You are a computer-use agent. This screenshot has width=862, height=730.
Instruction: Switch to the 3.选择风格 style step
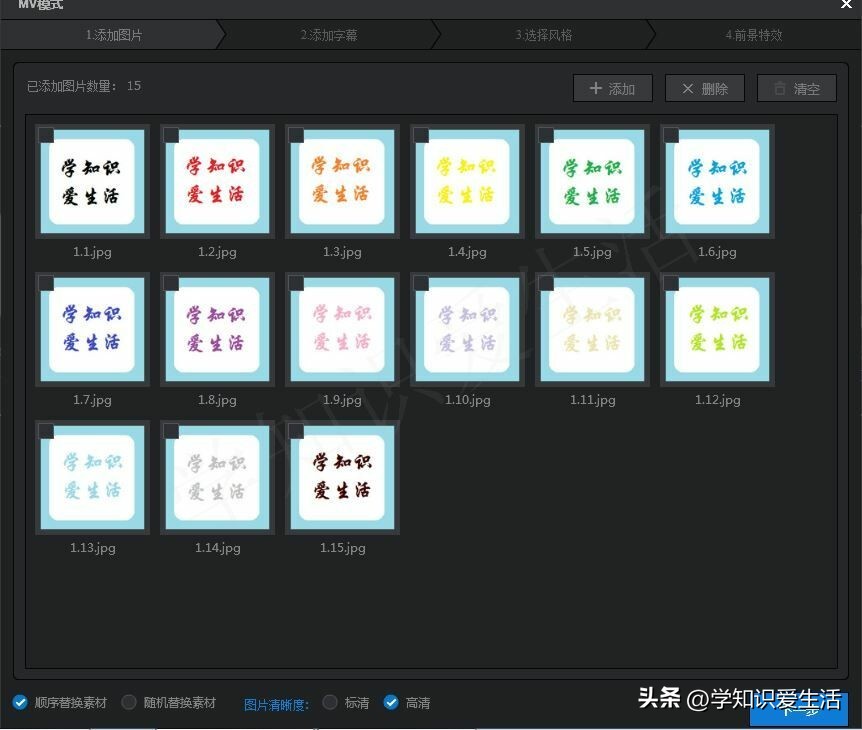pos(544,34)
